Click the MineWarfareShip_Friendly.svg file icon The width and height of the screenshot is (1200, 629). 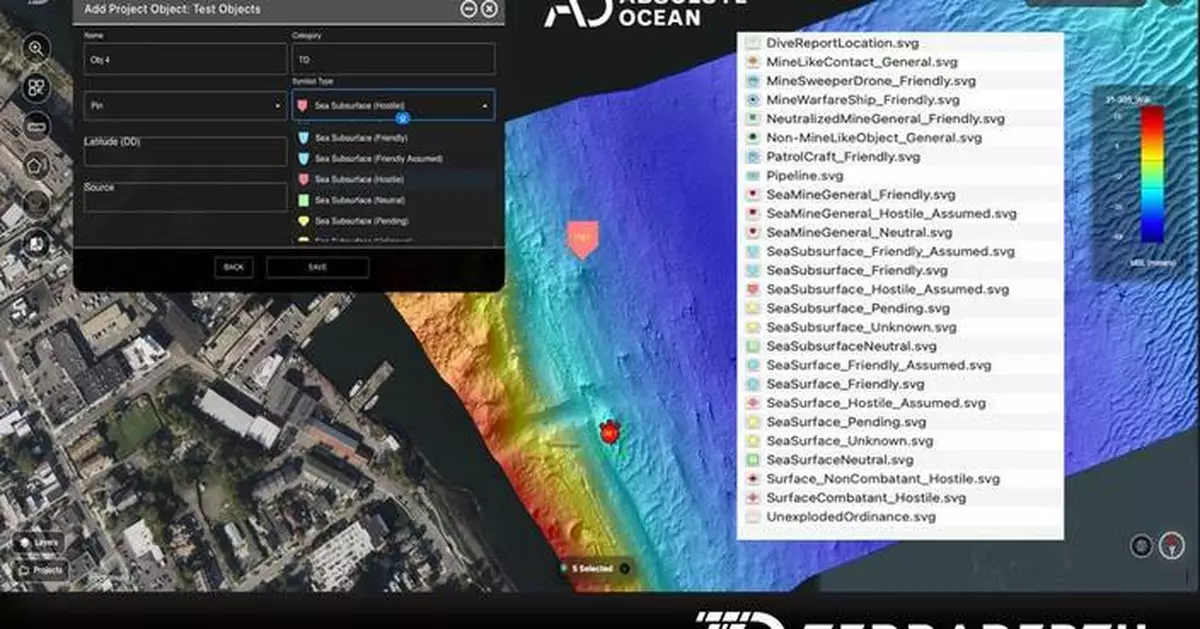[754, 100]
